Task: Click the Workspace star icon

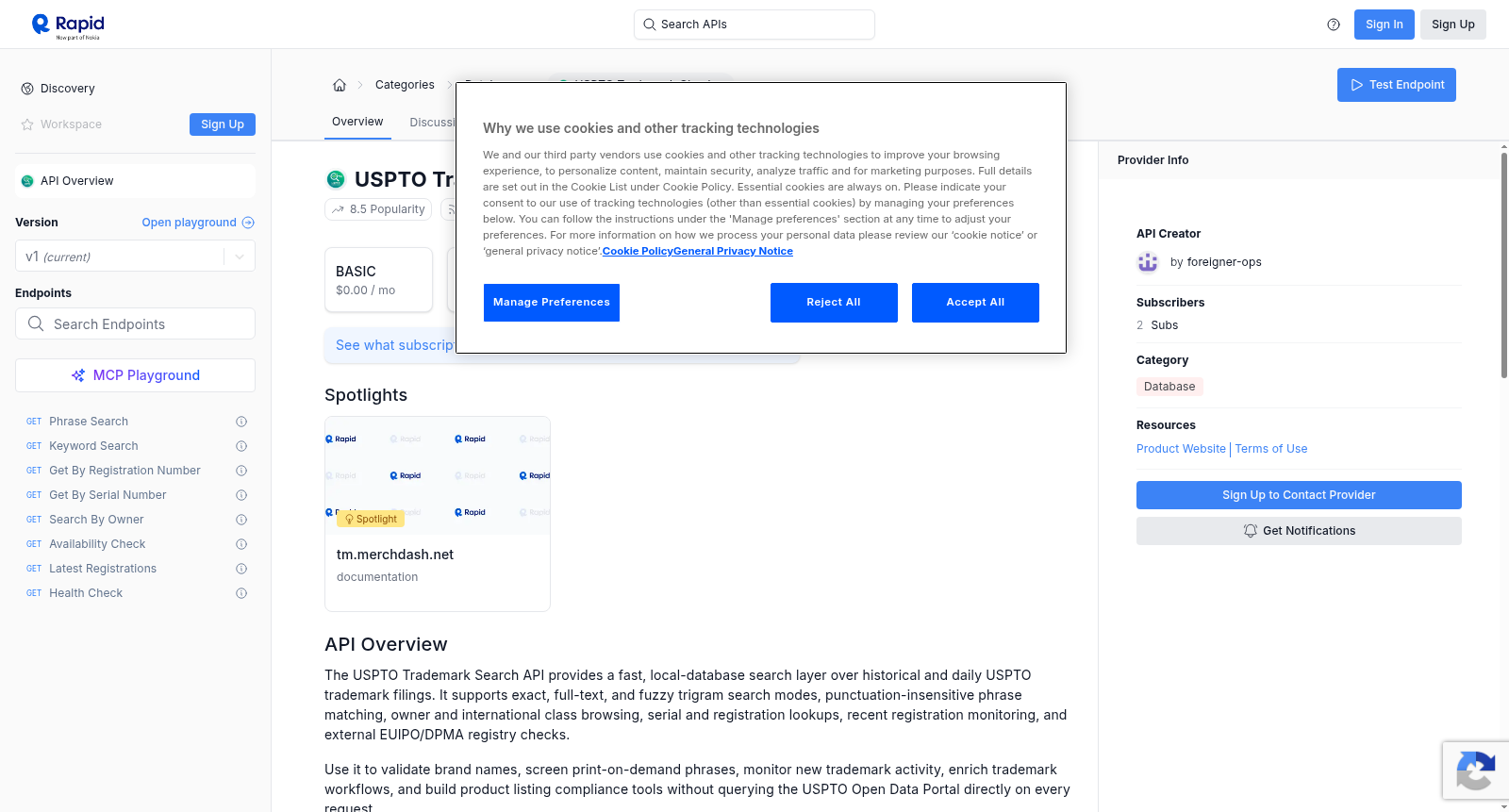Action: 27,124
